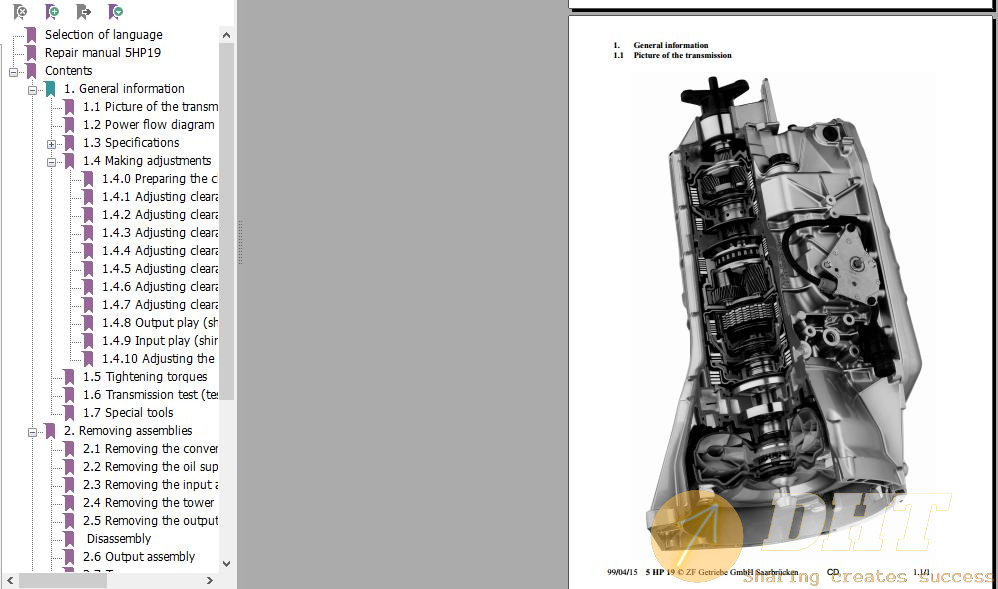Click the bookmark icon beside Selection of language

pos(31,35)
